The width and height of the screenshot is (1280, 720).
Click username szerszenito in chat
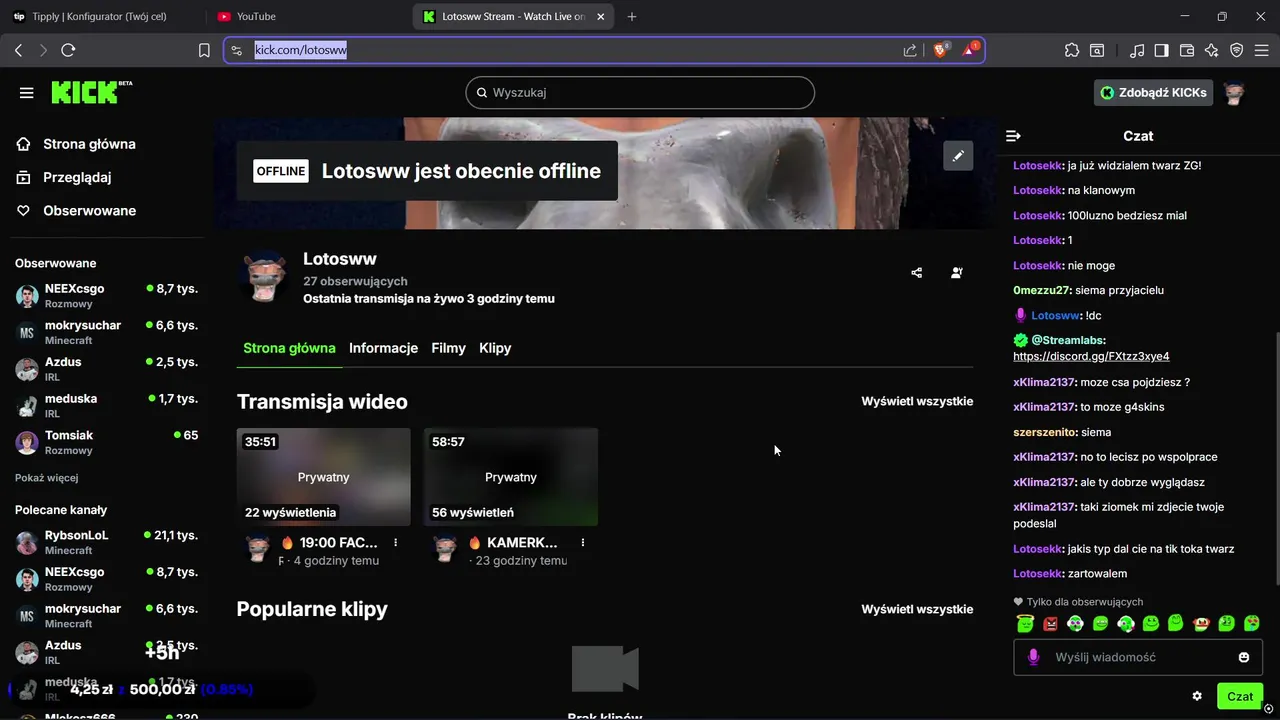tap(1045, 432)
